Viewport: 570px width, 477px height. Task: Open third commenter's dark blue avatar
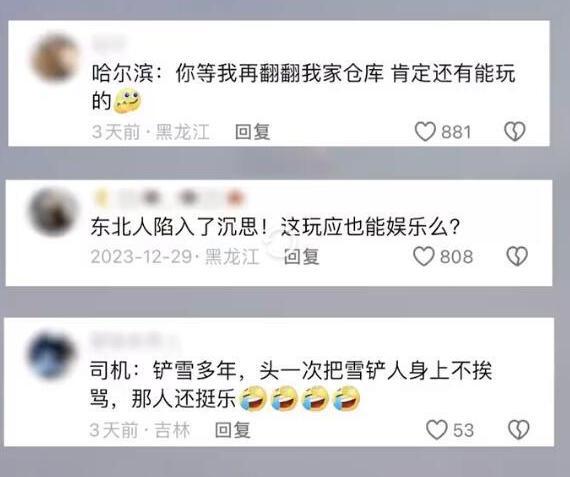[x=51, y=355]
